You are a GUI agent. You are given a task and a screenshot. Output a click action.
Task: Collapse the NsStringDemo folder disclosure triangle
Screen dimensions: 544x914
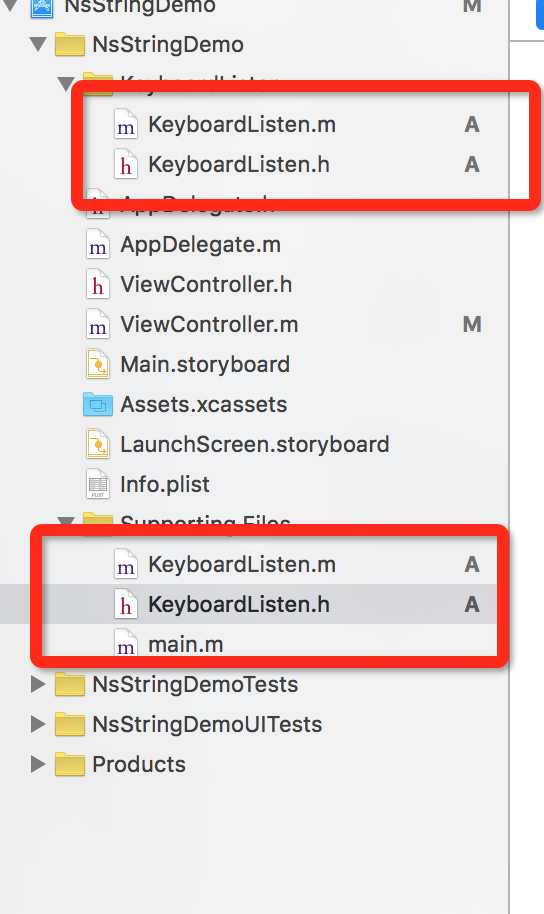coord(38,44)
